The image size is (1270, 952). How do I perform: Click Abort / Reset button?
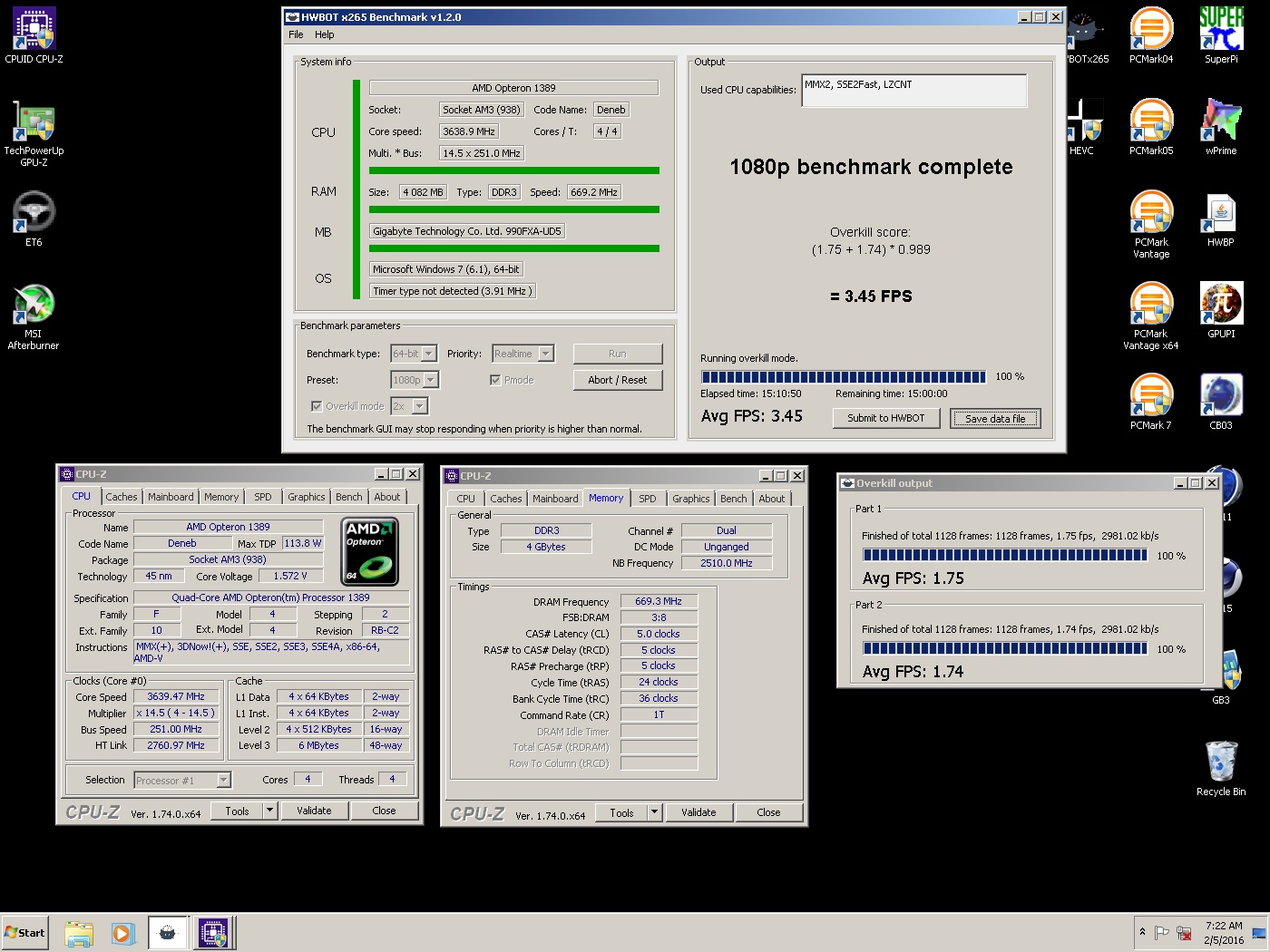(618, 380)
